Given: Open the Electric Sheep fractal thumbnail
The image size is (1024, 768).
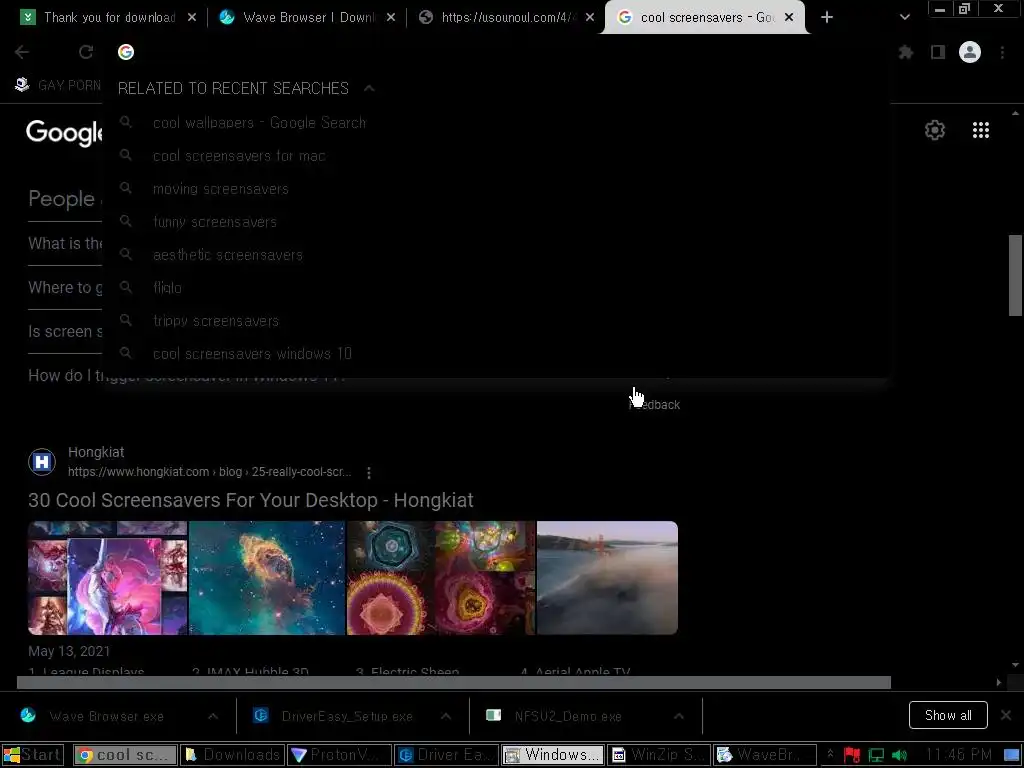Looking at the screenshot, I should pos(441,577).
